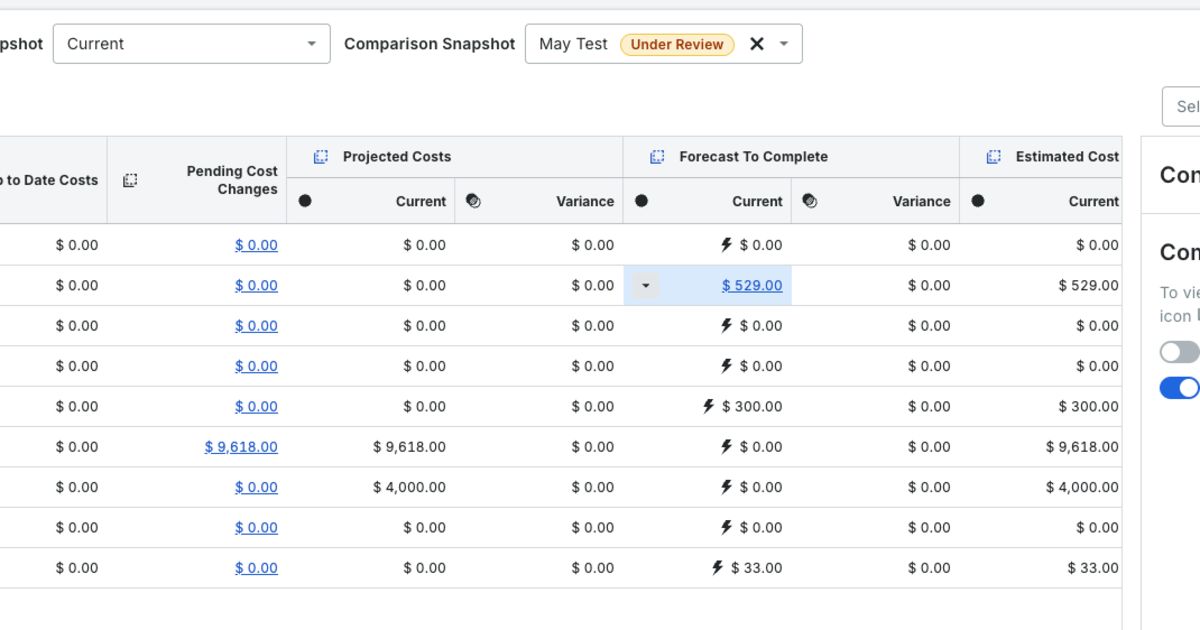Open the Comparison Snapshot dropdown arrow
The height and width of the screenshot is (630, 1200).
pos(784,43)
